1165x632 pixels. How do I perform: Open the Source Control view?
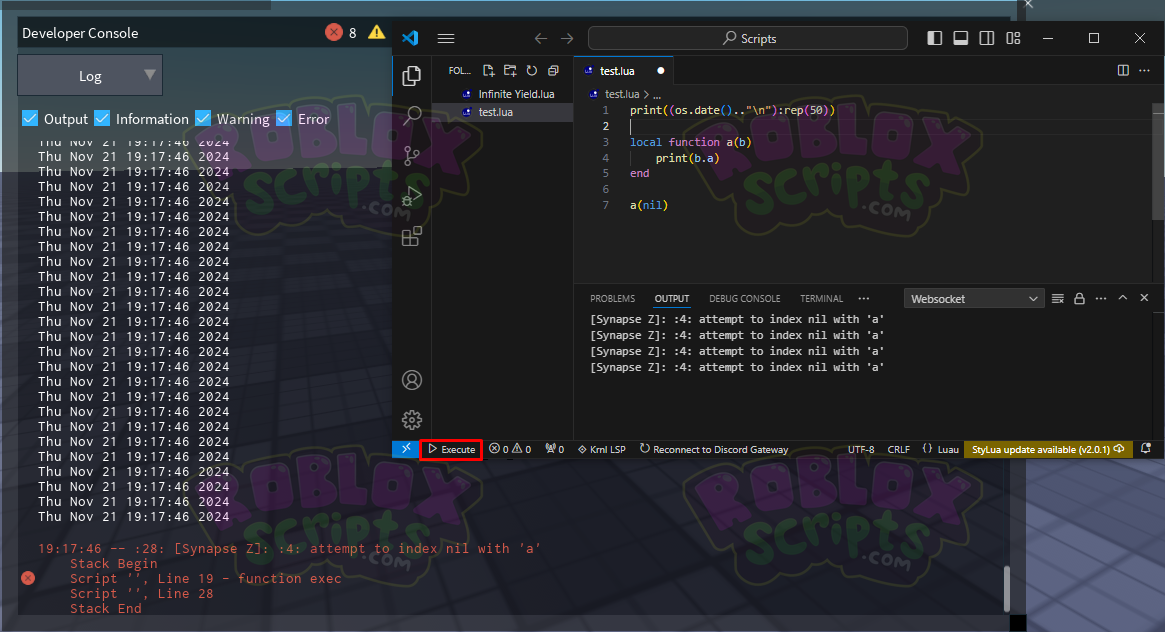(412, 155)
